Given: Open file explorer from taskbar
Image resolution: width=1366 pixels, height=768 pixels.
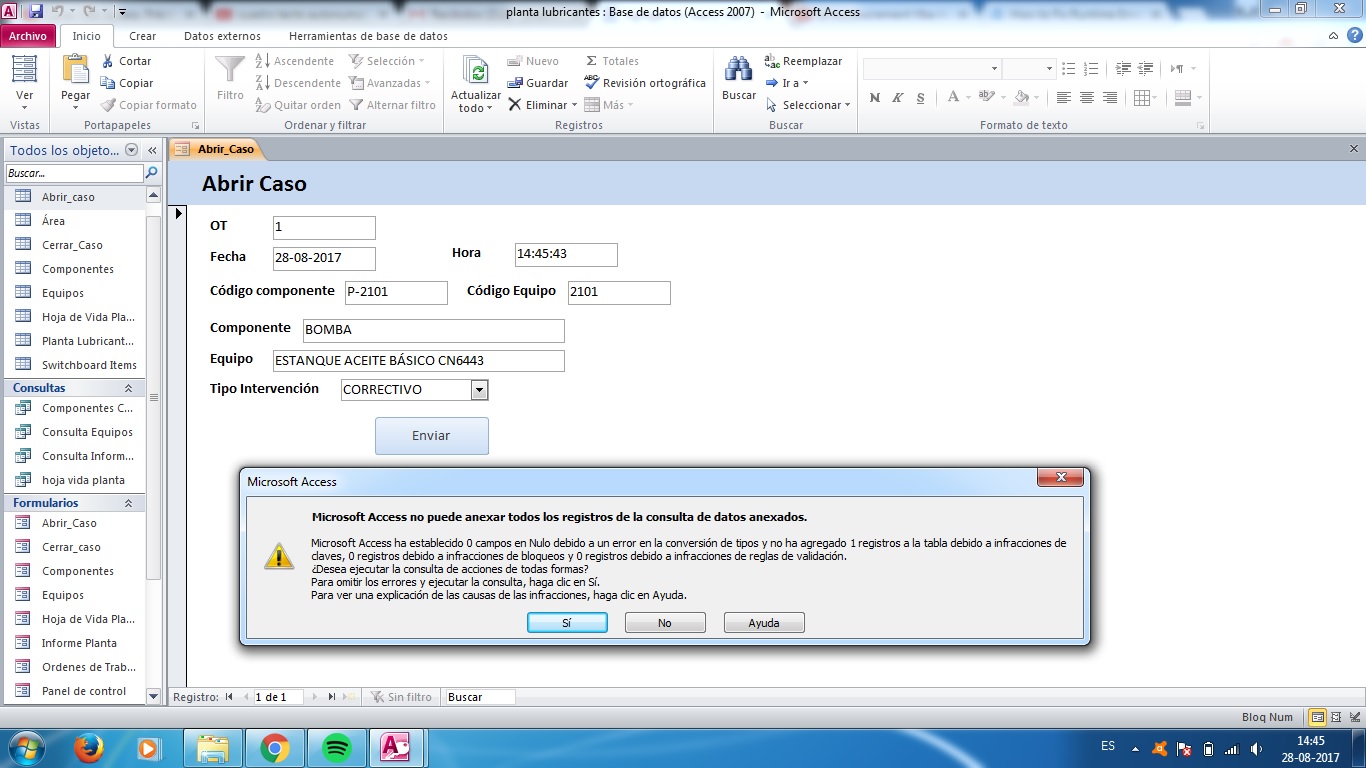Looking at the screenshot, I should pos(213,748).
